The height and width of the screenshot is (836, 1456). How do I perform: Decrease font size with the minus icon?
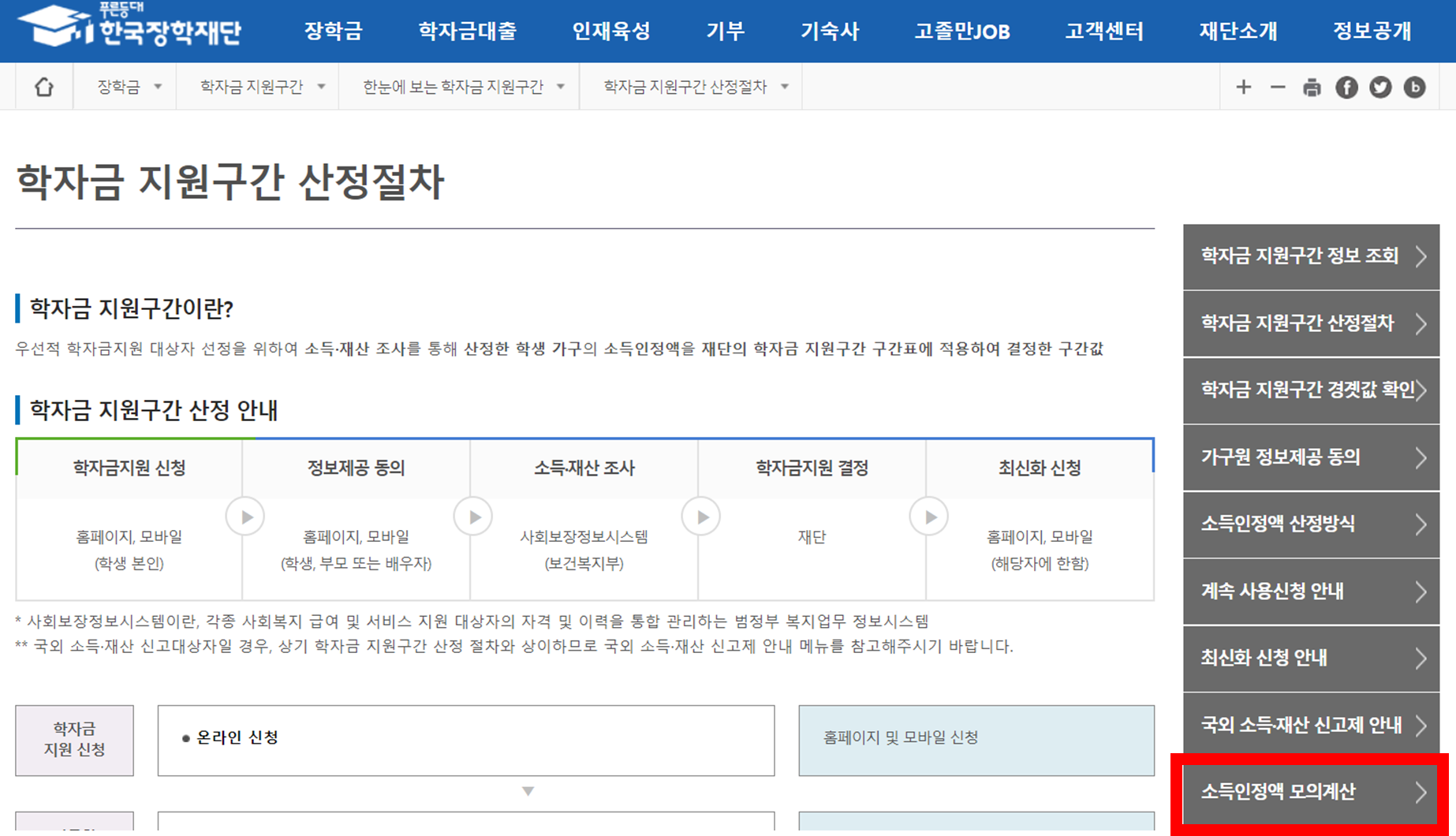coord(1278,87)
